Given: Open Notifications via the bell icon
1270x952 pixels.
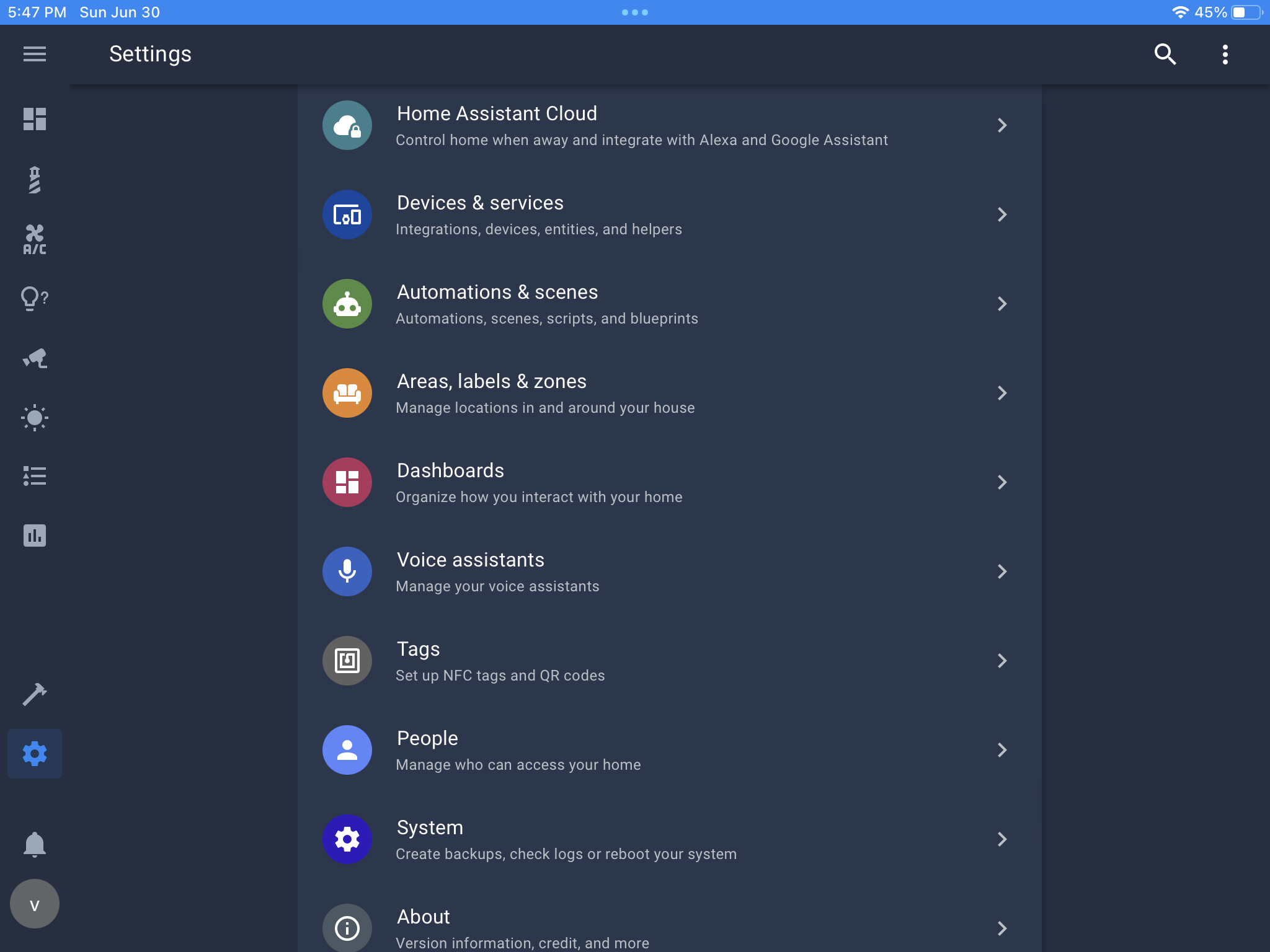Looking at the screenshot, I should pyautogui.click(x=35, y=844).
